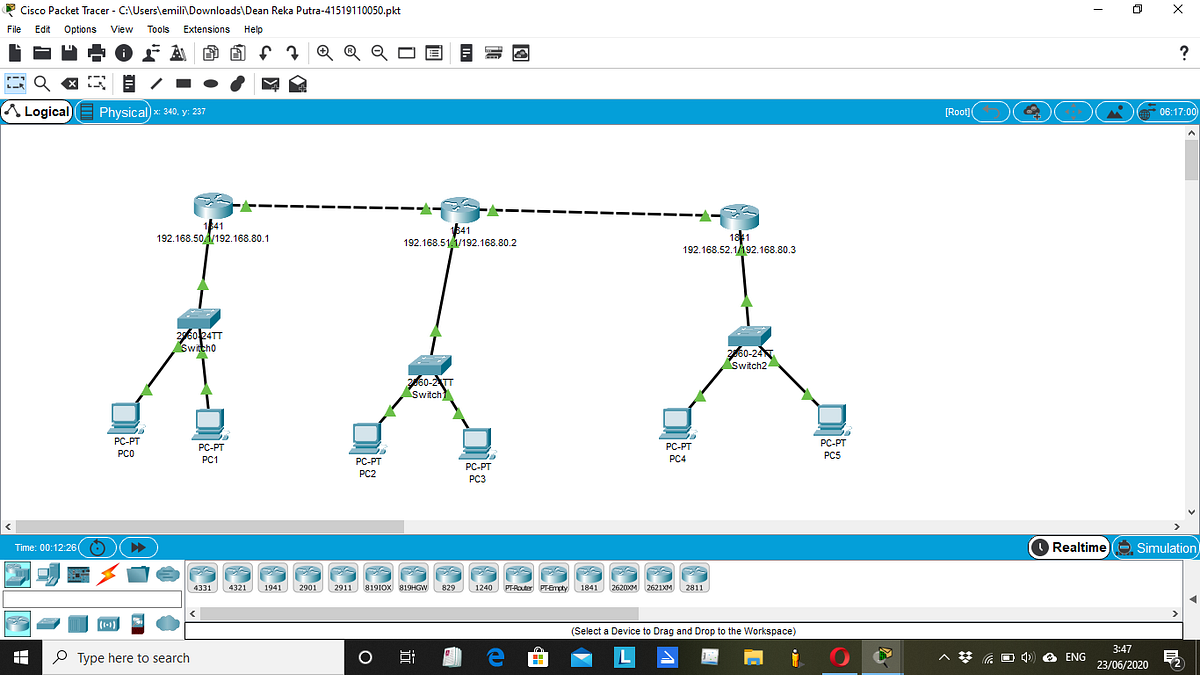This screenshot has height=675, width=1200.
Task: Select the Wireless Devices subcategory icon
Action: coord(107,623)
